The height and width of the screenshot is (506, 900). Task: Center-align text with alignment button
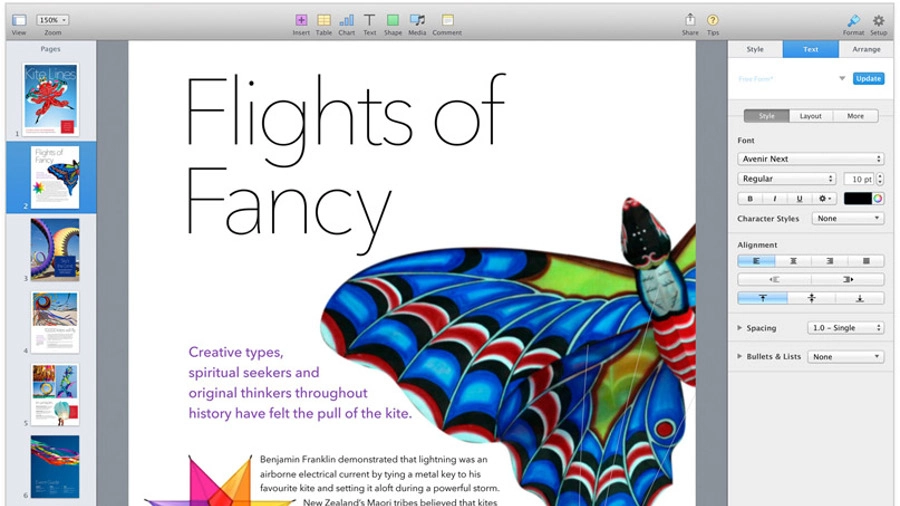[793, 261]
